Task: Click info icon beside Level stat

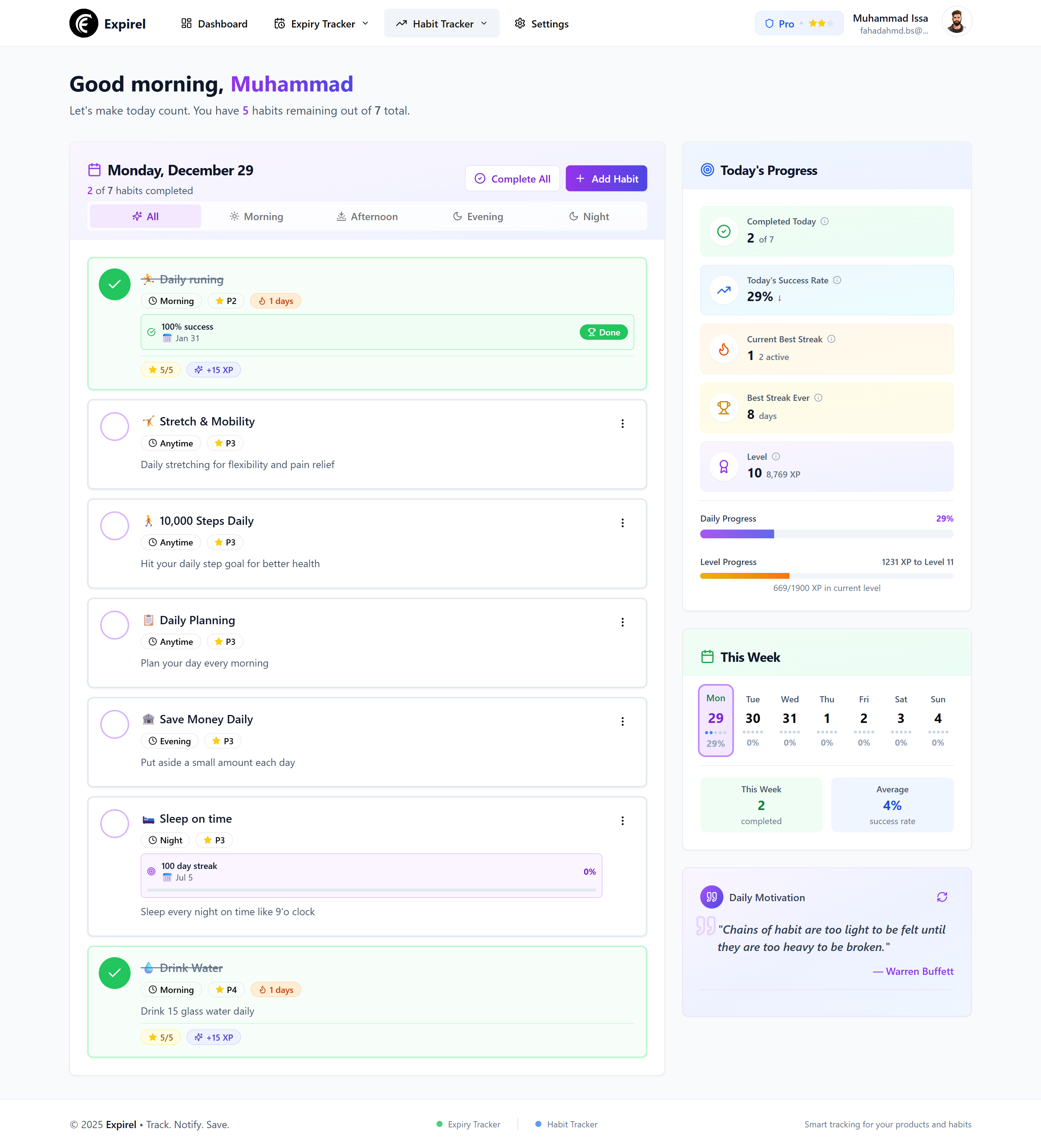Action: pos(776,456)
